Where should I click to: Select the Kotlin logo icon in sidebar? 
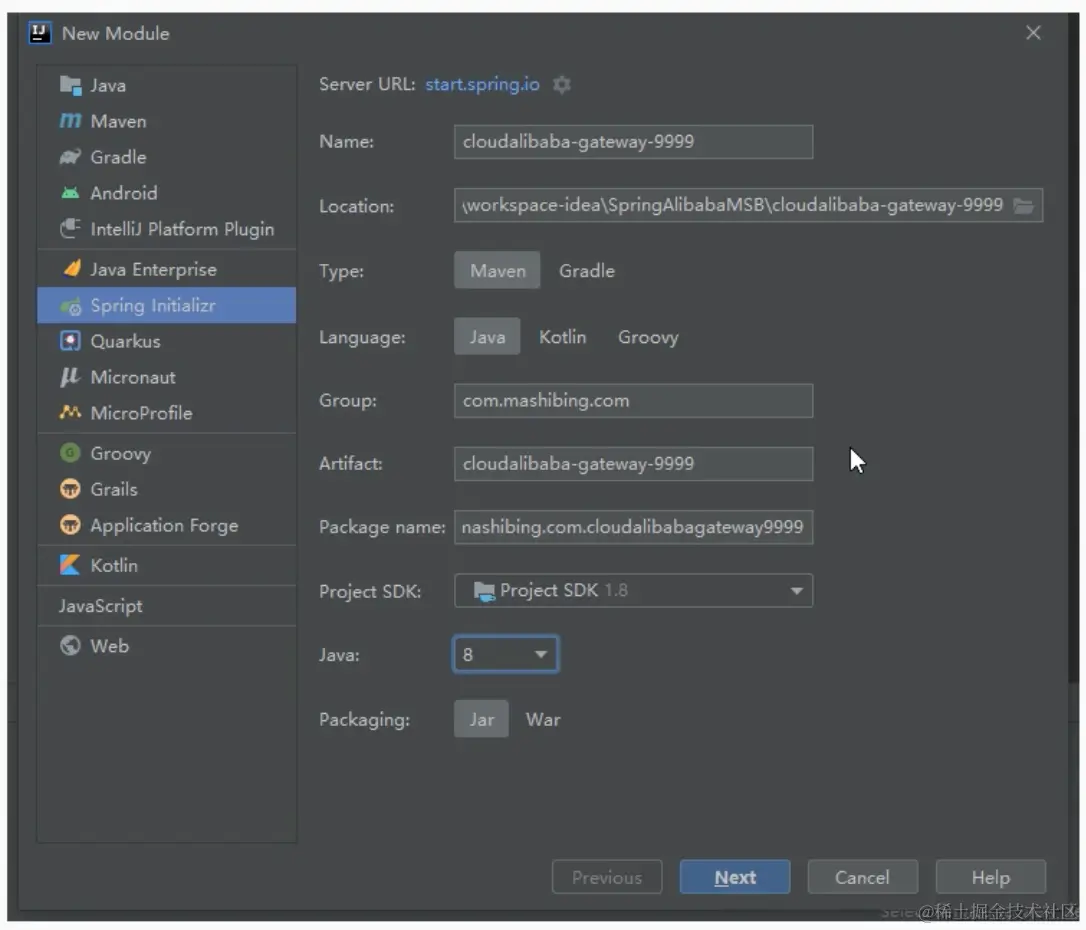point(70,565)
